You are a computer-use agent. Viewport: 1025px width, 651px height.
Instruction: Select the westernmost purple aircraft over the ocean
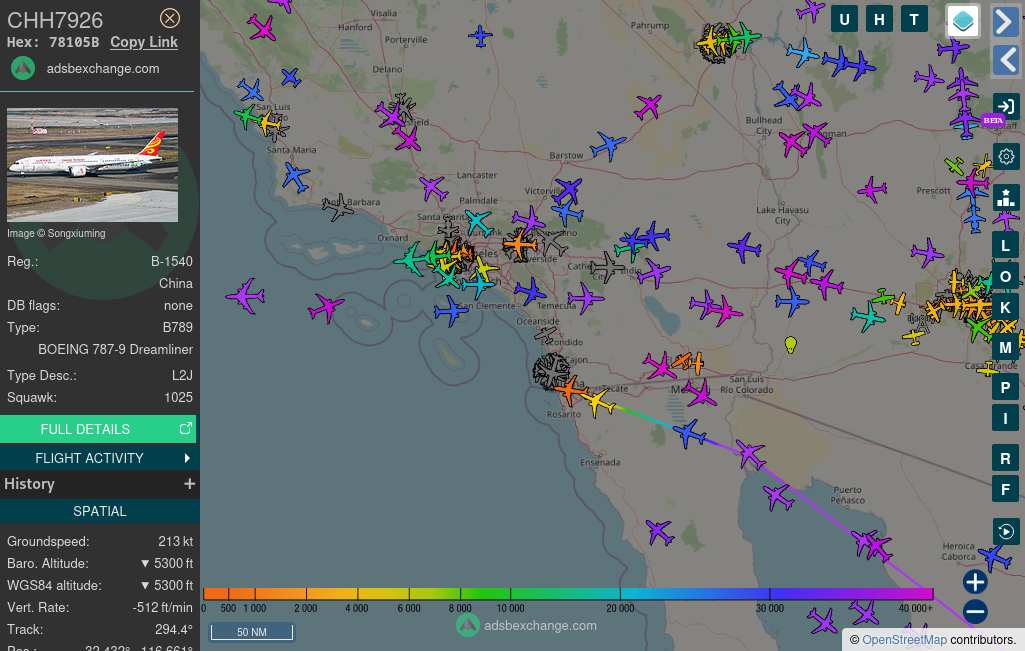(246, 296)
